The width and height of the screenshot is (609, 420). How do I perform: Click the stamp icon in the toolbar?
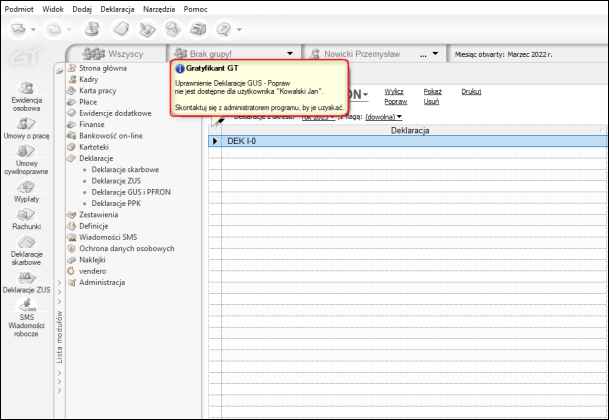[92, 29]
